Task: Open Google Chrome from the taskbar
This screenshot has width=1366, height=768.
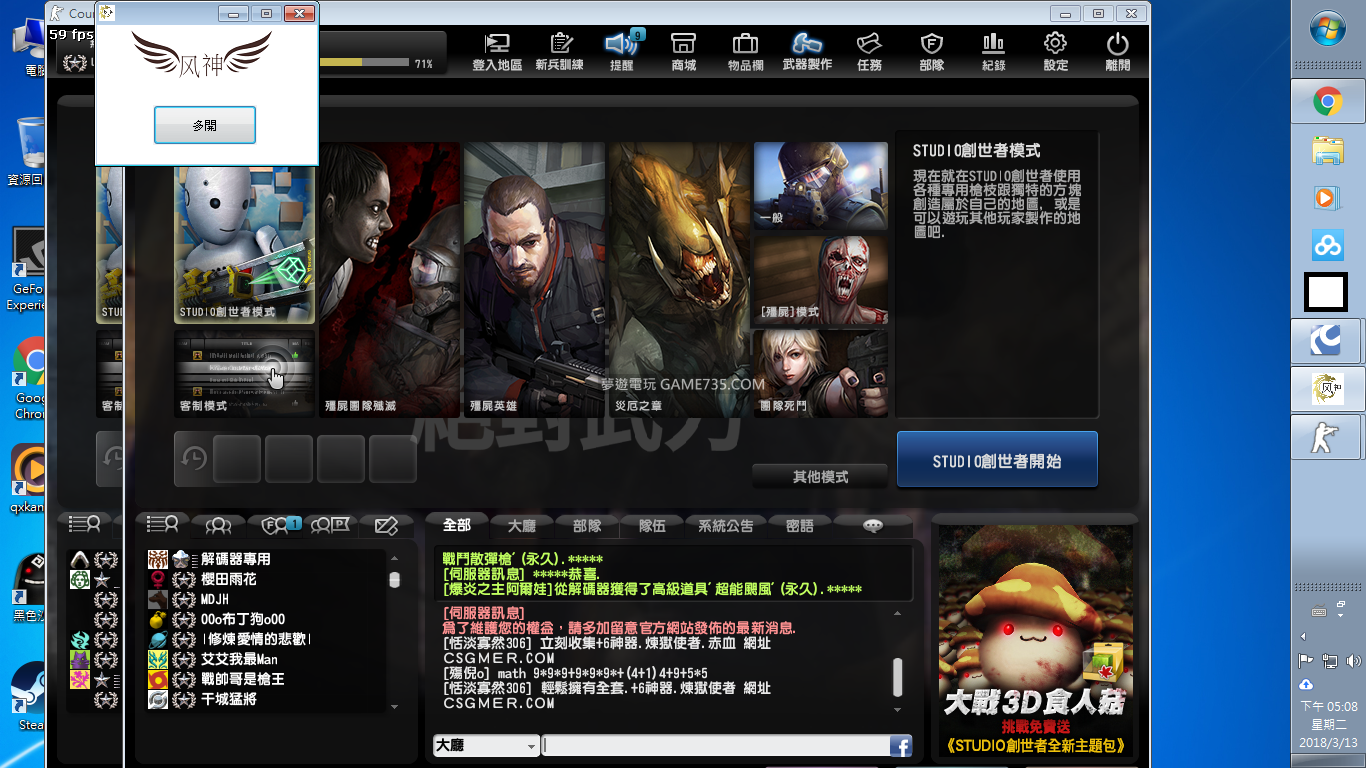Action: tap(1327, 101)
